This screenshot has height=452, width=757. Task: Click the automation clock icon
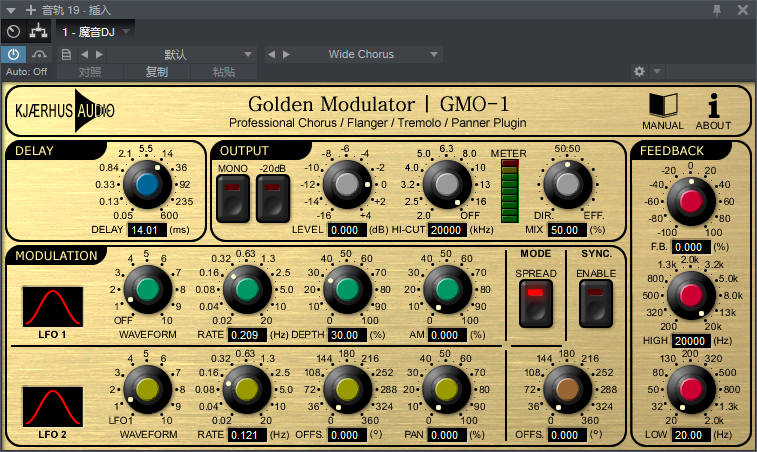[14, 32]
